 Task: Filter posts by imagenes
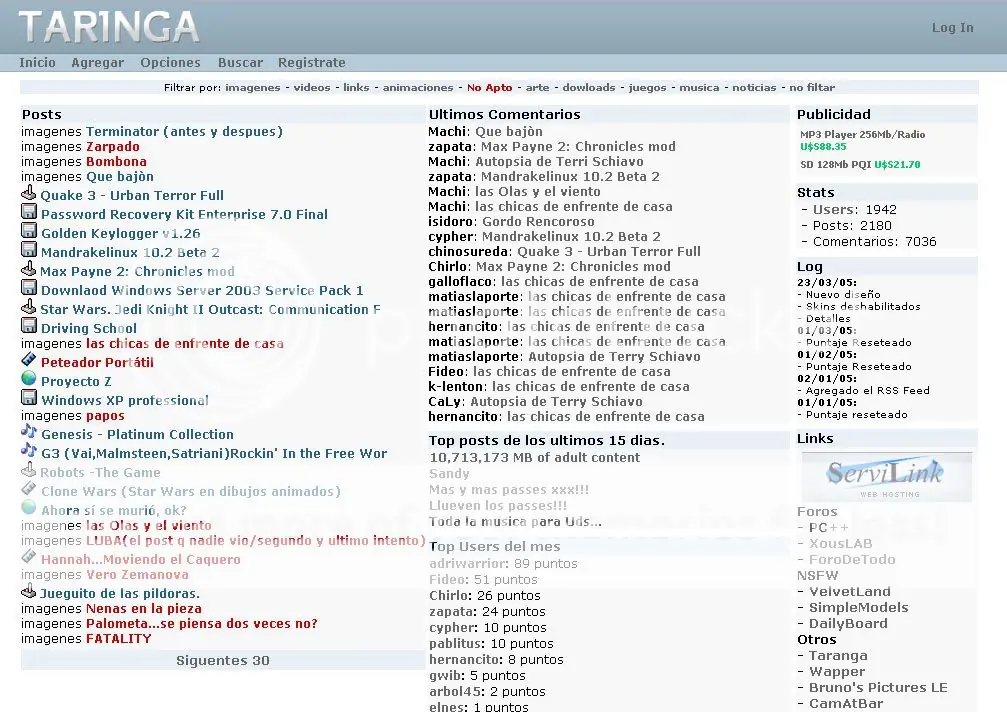click(252, 87)
